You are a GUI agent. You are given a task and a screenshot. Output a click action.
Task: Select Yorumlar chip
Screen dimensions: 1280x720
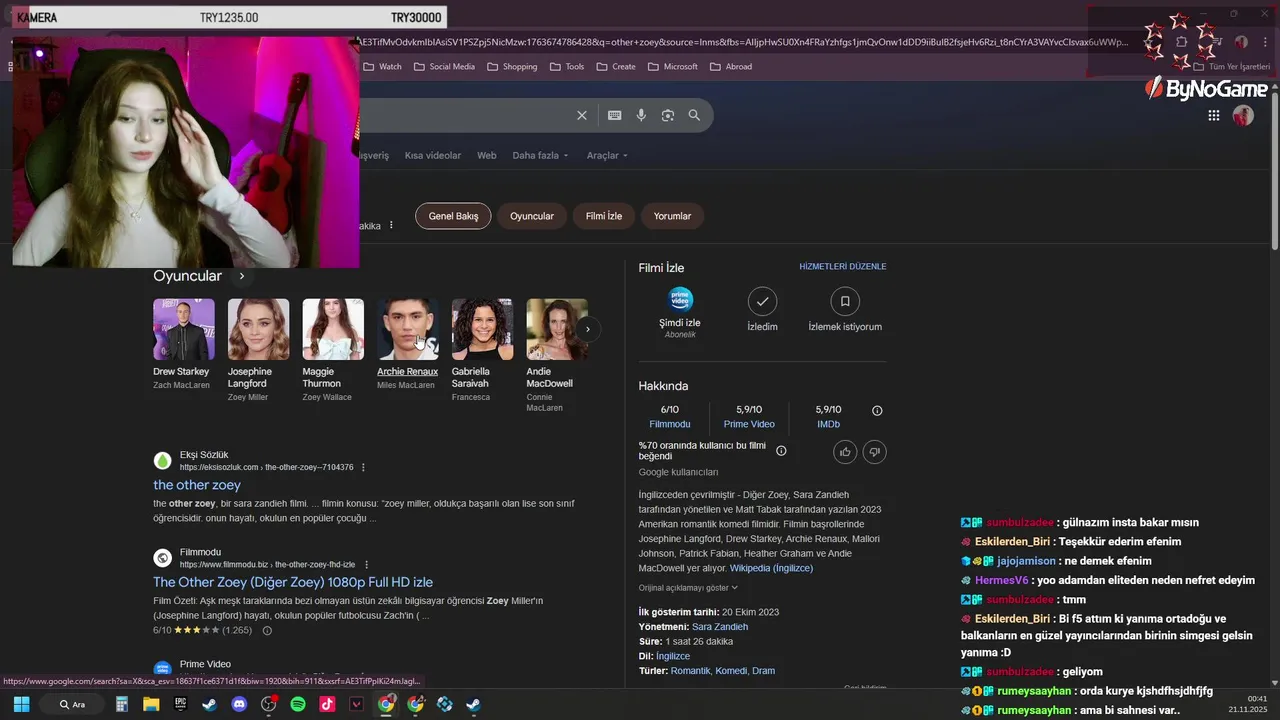(672, 216)
